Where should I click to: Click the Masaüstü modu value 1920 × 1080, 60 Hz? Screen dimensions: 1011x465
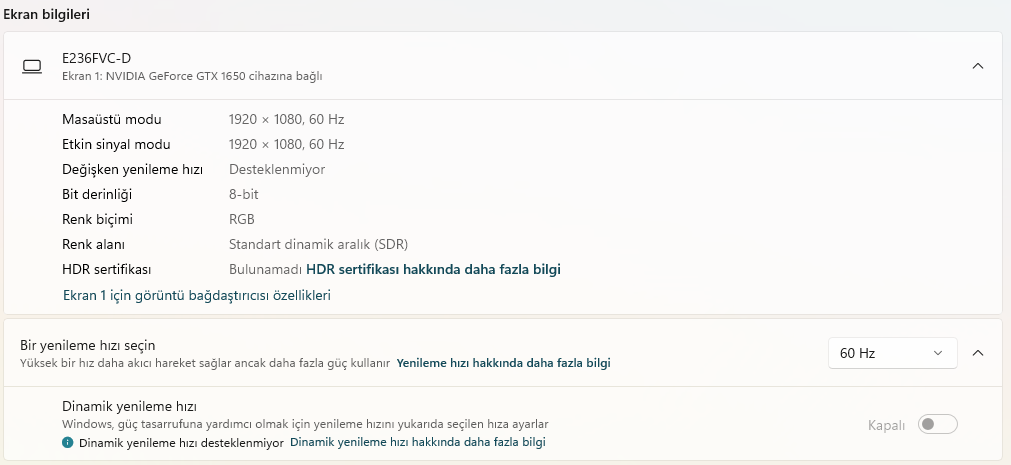click(286, 119)
